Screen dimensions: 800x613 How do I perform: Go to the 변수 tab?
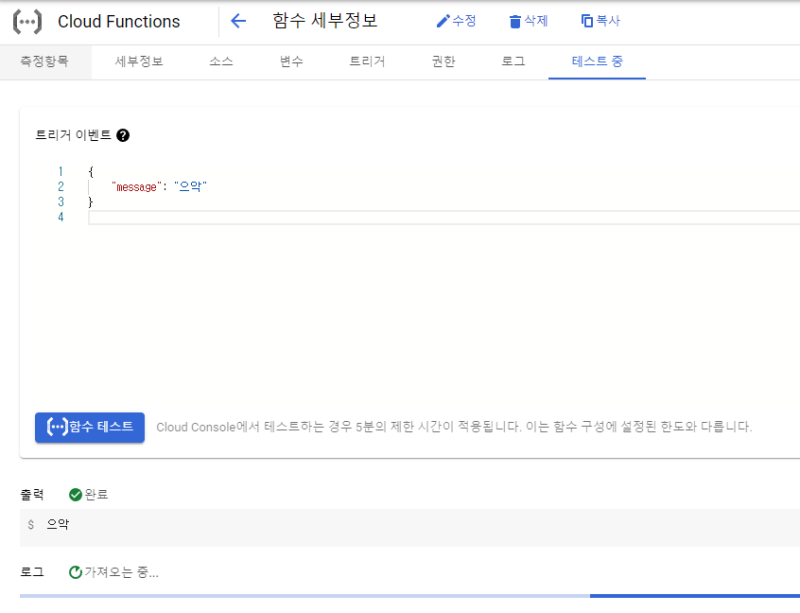pyautogui.click(x=291, y=62)
